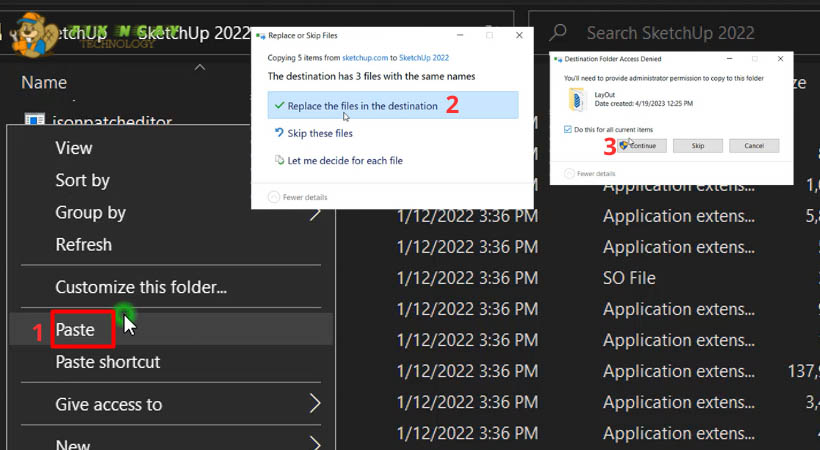Click the watermark mascot logo

32,32
